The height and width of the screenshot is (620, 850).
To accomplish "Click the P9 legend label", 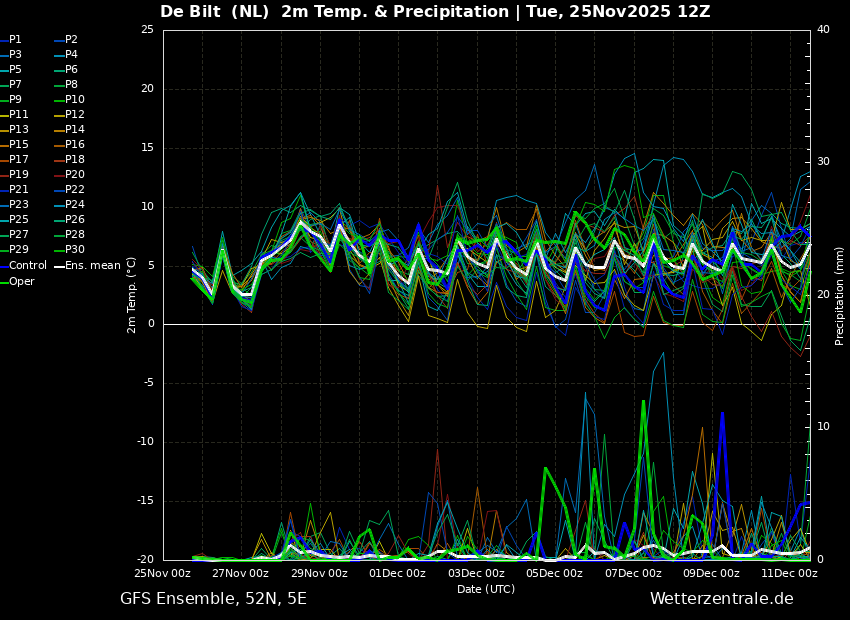I will [15, 100].
